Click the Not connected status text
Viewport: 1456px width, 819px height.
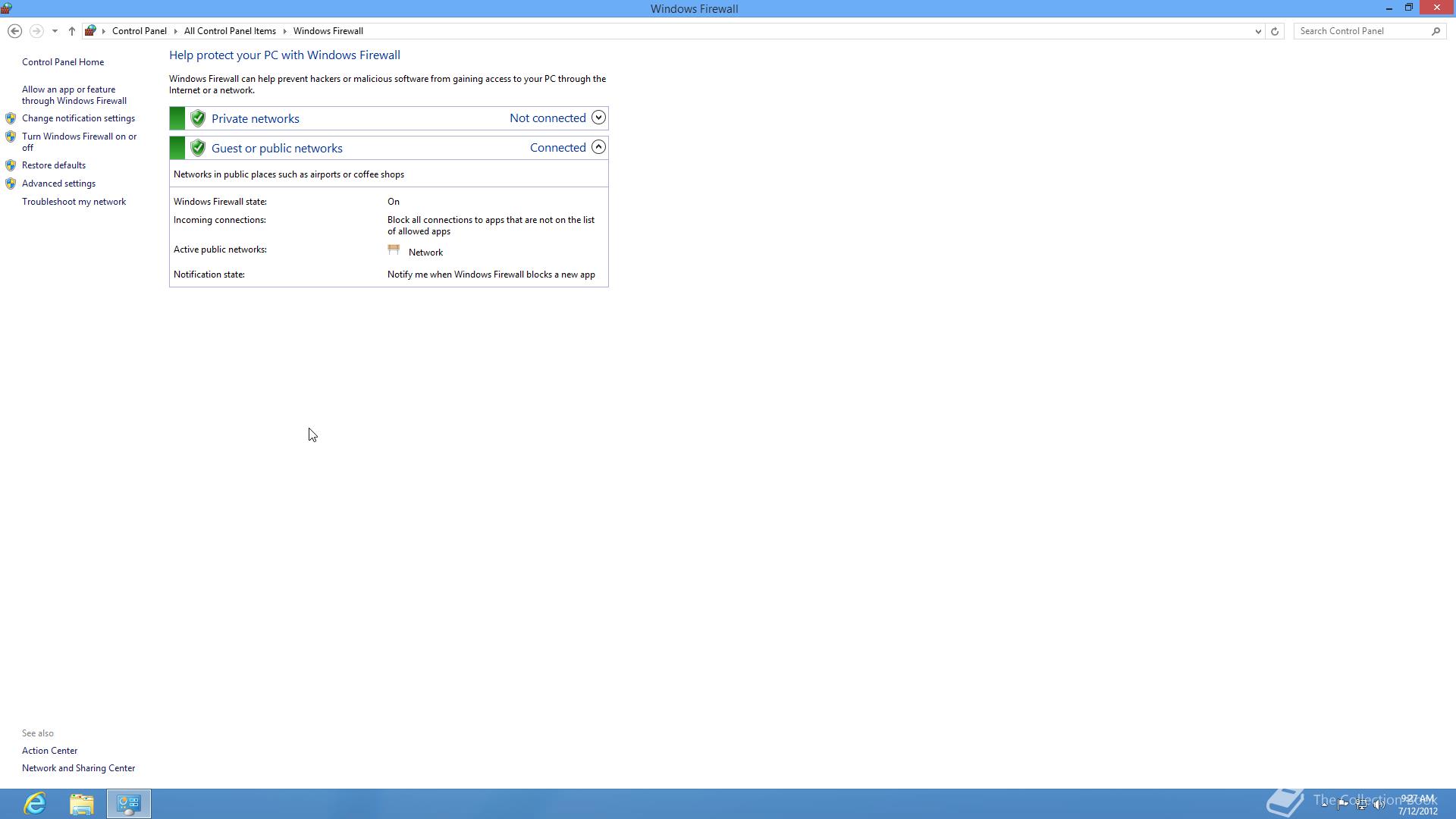tap(548, 118)
